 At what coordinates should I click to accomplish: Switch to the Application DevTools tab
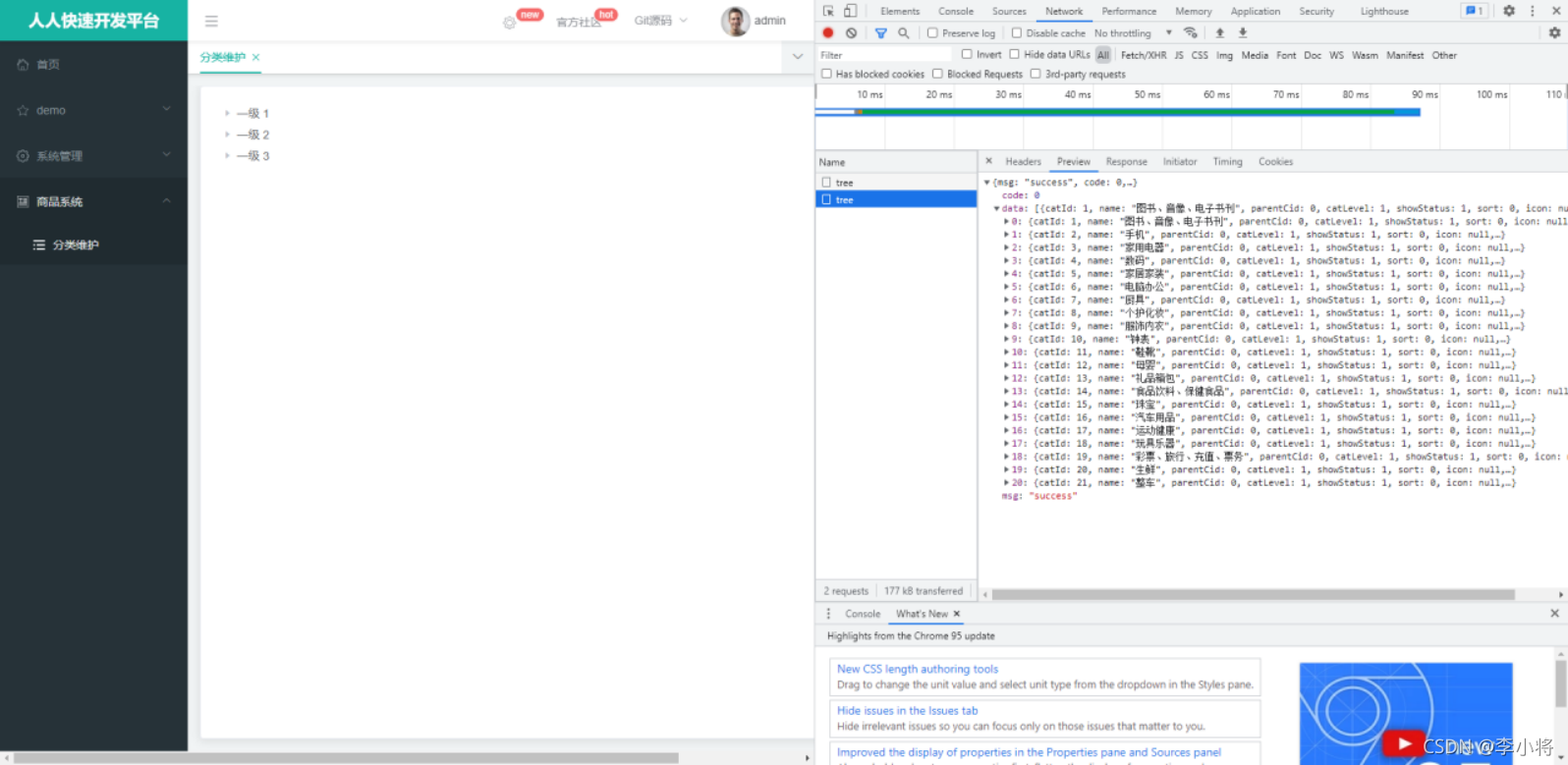point(1256,11)
